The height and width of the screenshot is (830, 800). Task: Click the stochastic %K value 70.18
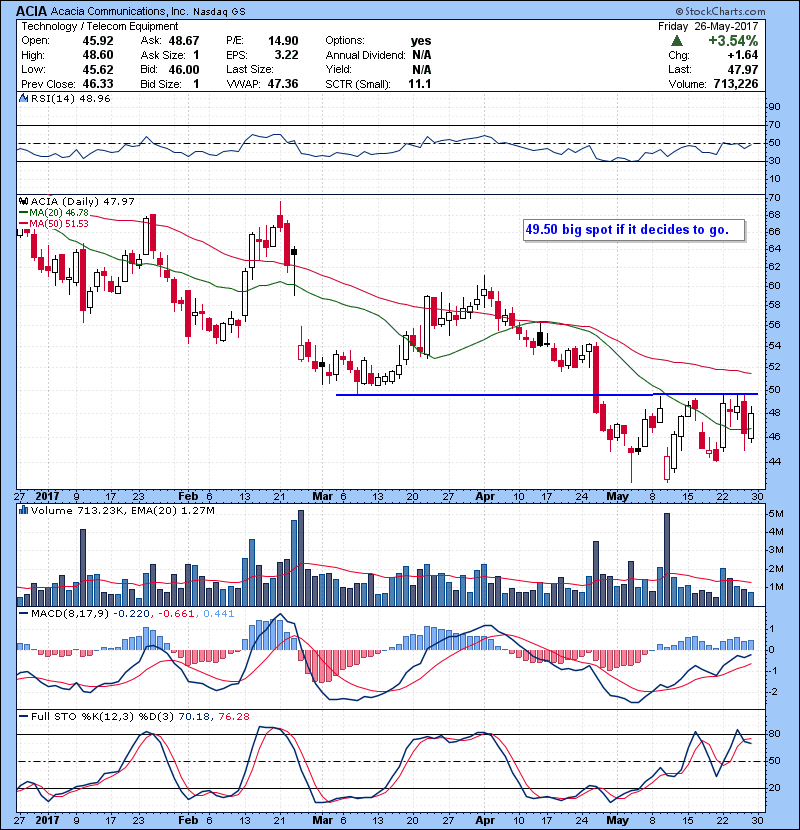click(x=194, y=716)
